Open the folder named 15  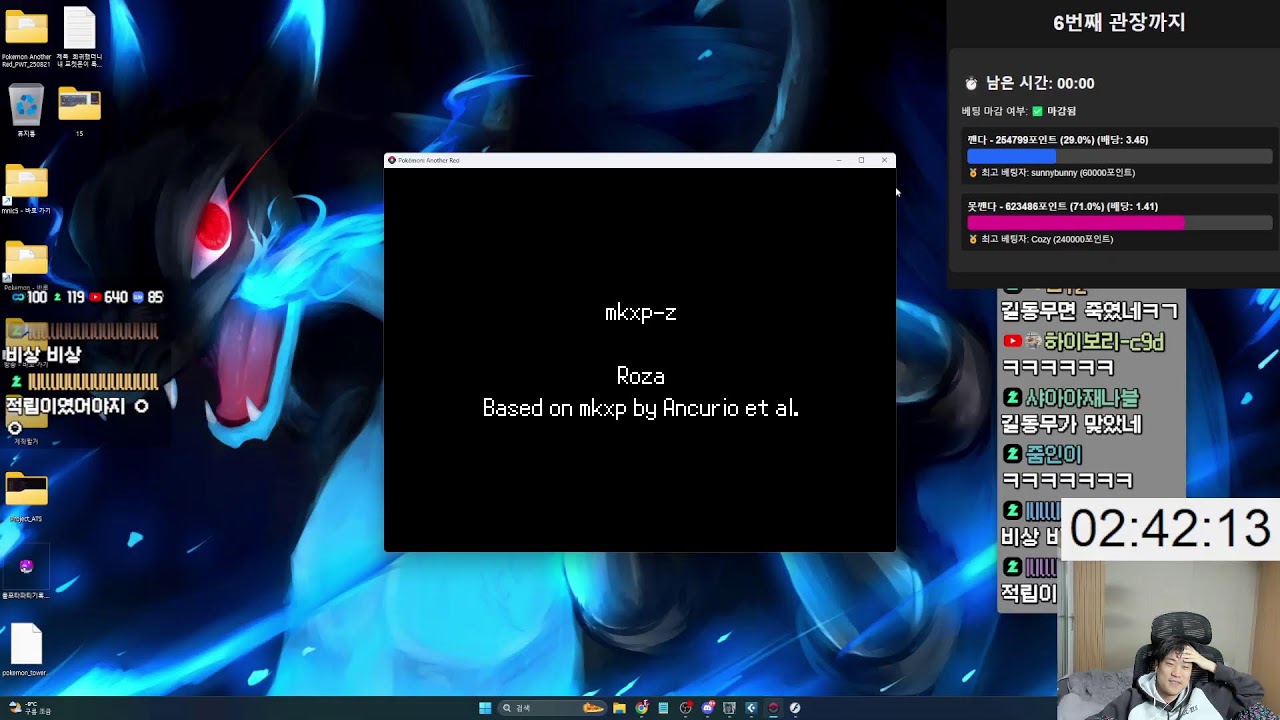pos(79,110)
